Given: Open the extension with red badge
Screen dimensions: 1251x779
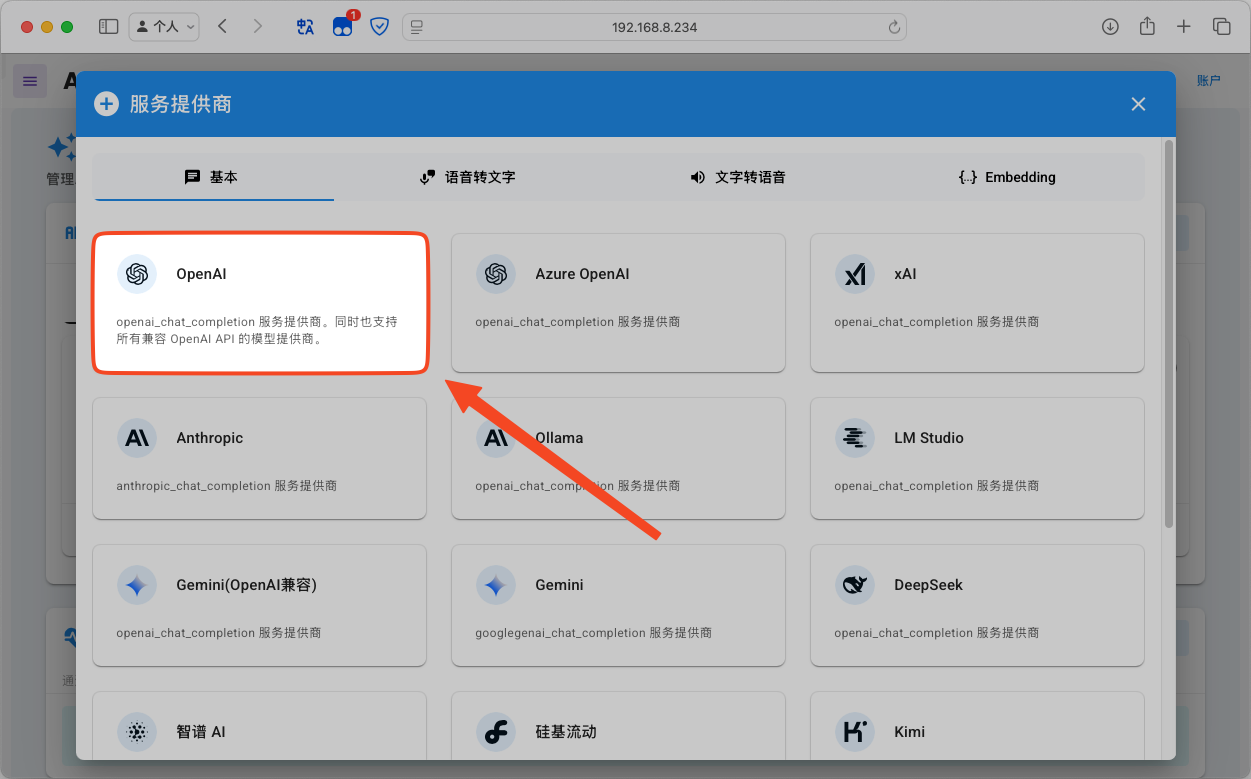Looking at the screenshot, I should [x=343, y=26].
